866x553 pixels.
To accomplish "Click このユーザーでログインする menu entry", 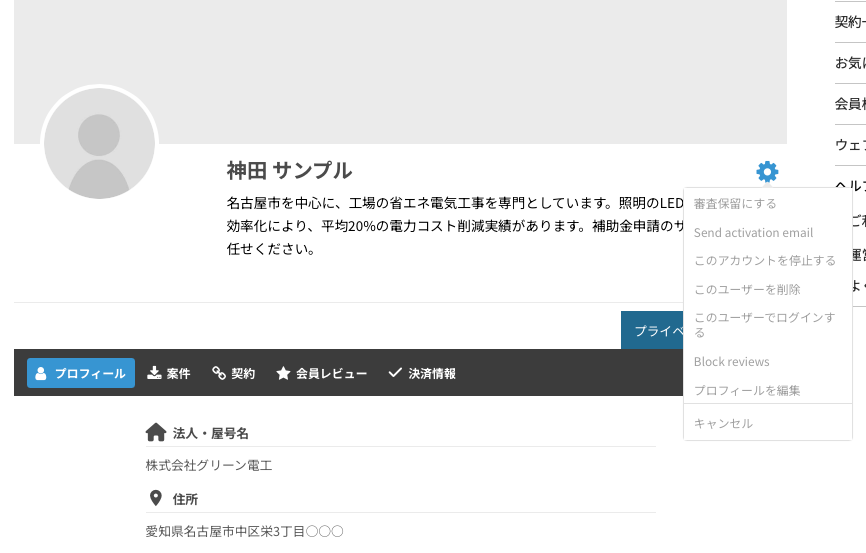I will pyautogui.click(x=764, y=324).
